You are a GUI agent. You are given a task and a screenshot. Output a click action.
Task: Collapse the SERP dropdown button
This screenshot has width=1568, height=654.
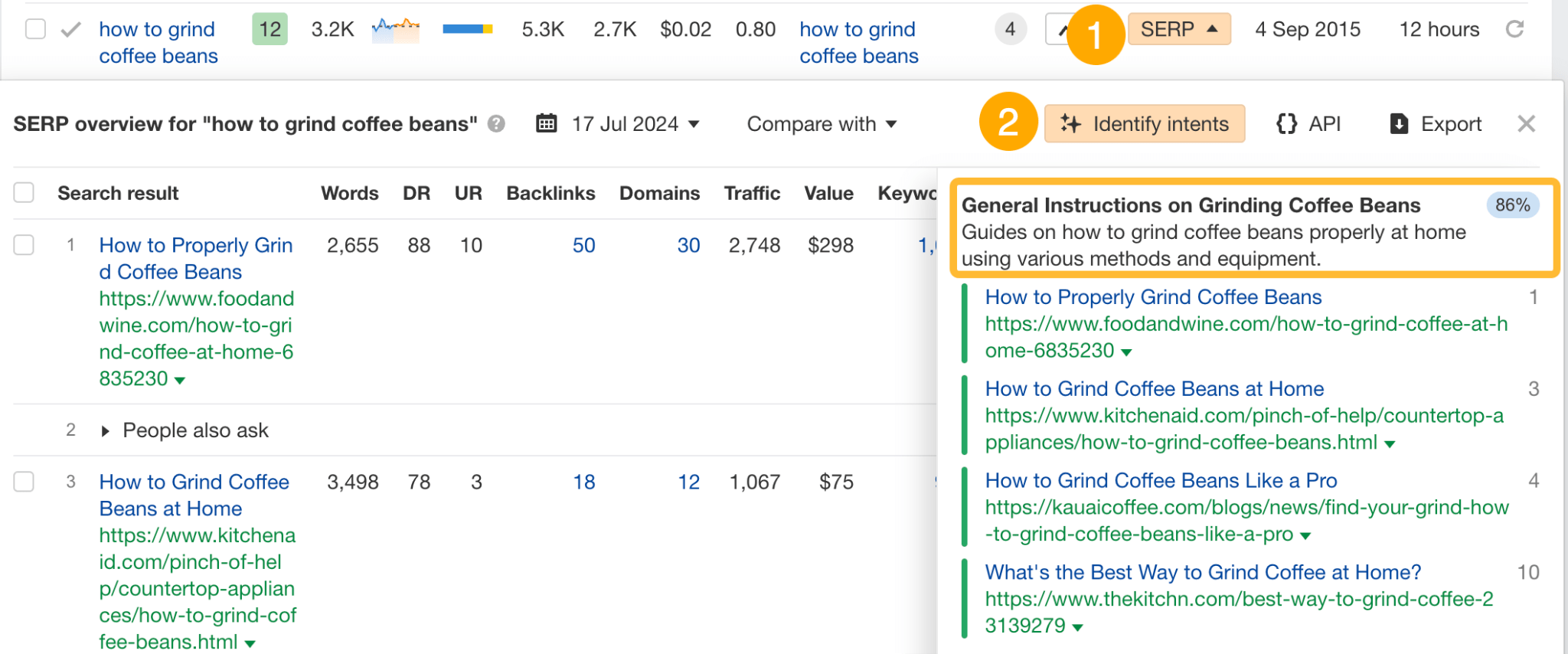coord(1179,29)
